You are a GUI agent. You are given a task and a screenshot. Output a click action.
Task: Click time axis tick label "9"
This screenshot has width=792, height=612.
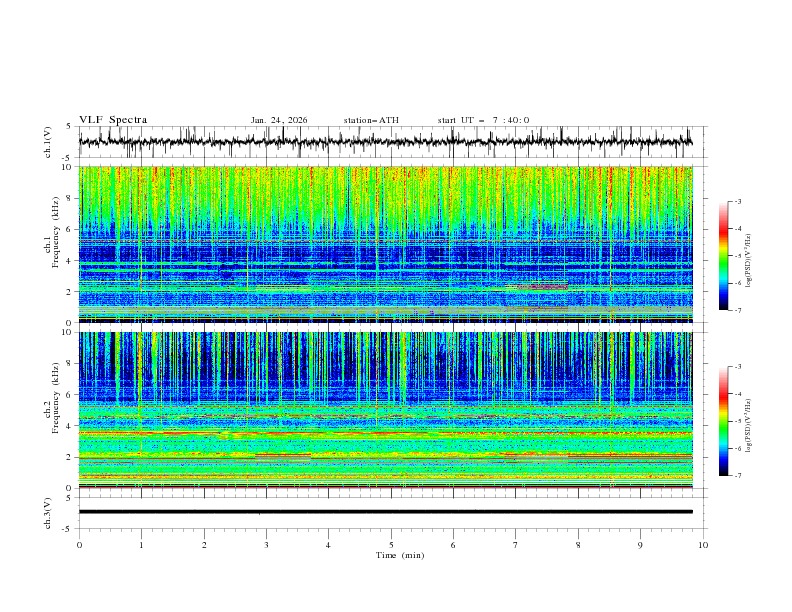coord(640,545)
